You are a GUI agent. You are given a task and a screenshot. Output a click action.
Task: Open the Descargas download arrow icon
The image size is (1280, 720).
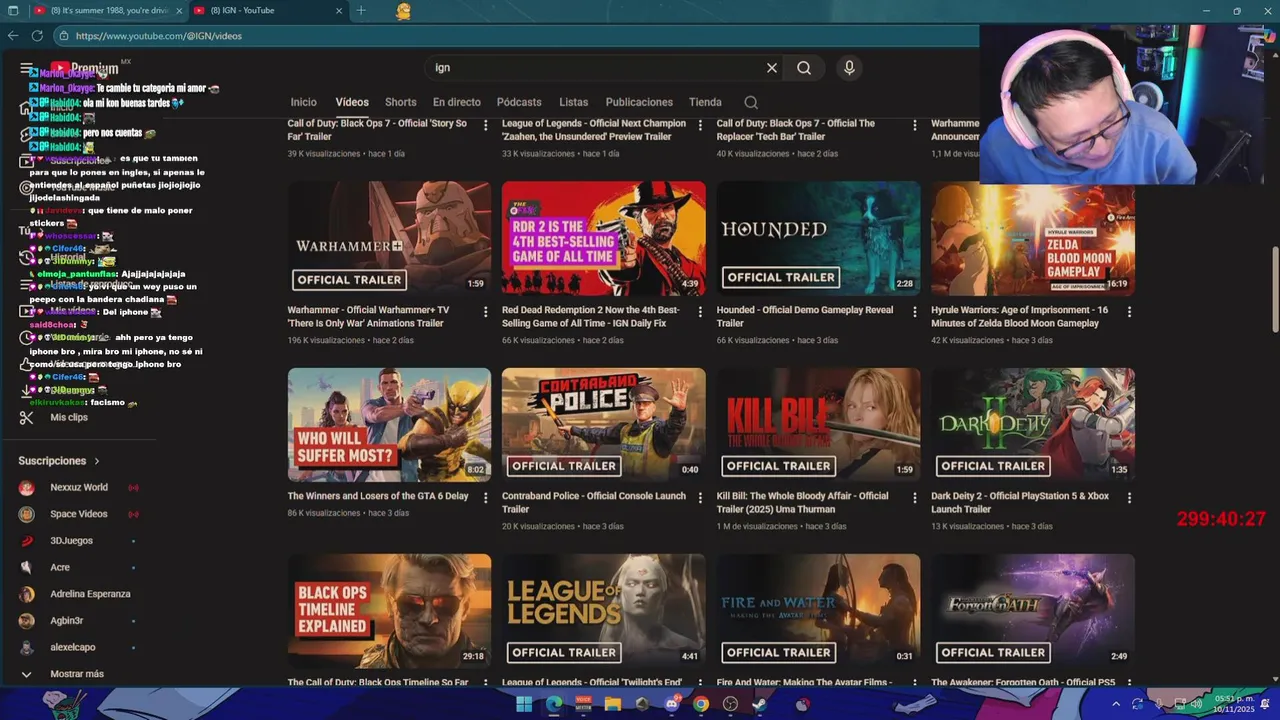(26, 390)
